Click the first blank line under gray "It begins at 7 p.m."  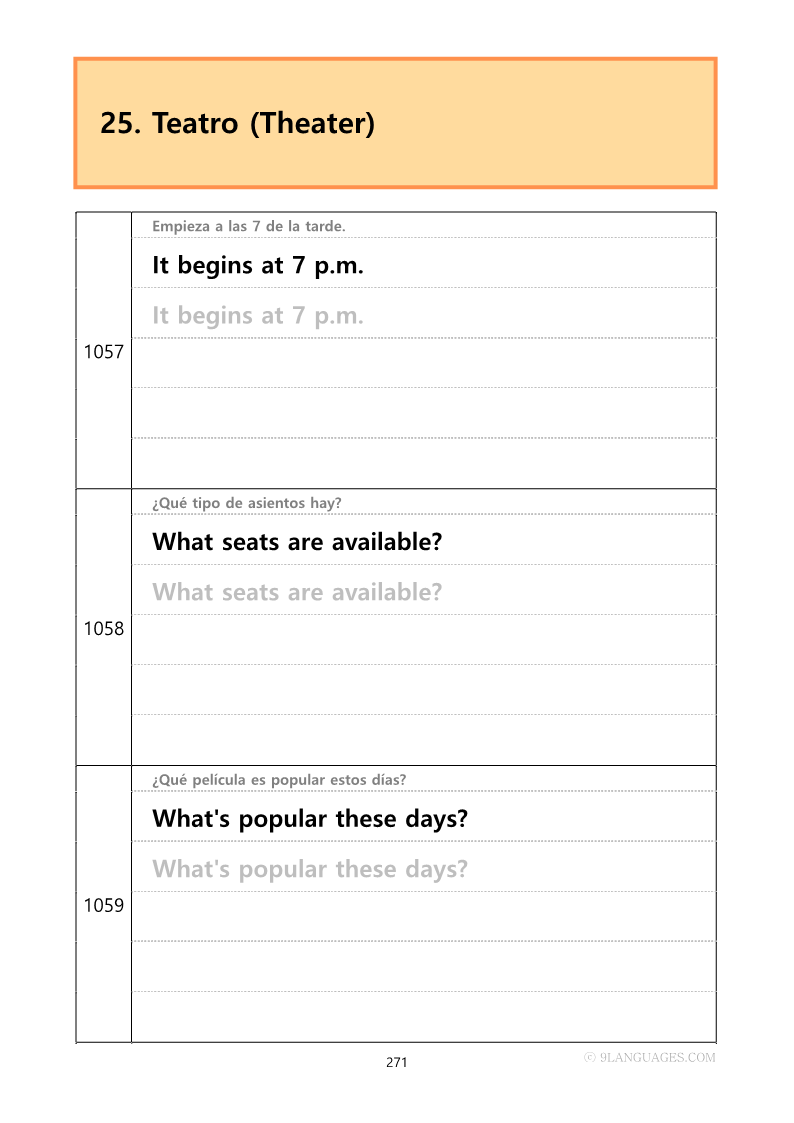pyautogui.click(x=423, y=363)
